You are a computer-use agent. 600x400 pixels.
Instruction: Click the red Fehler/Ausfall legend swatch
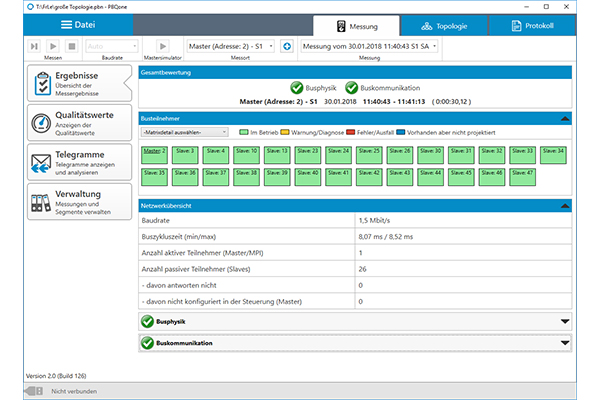pos(351,132)
